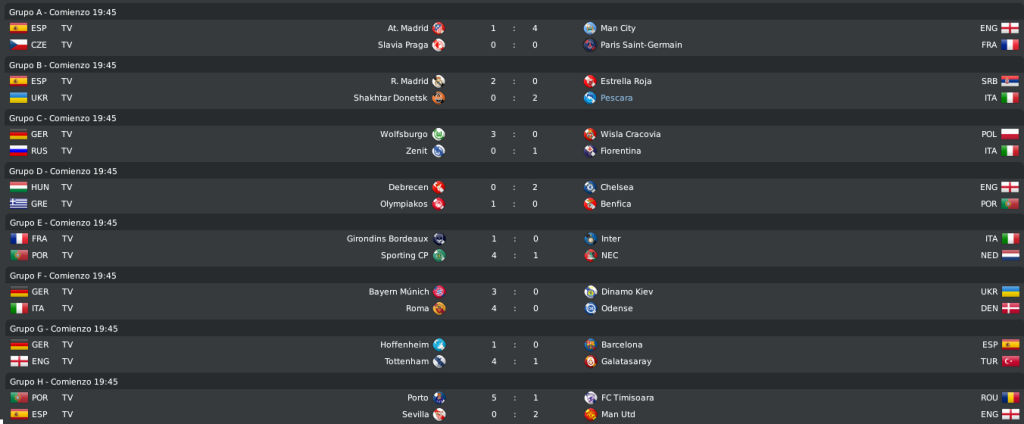Click the Spain flag beside At. Madrid row
This screenshot has width=1024, height=424.
coord(18,28)
